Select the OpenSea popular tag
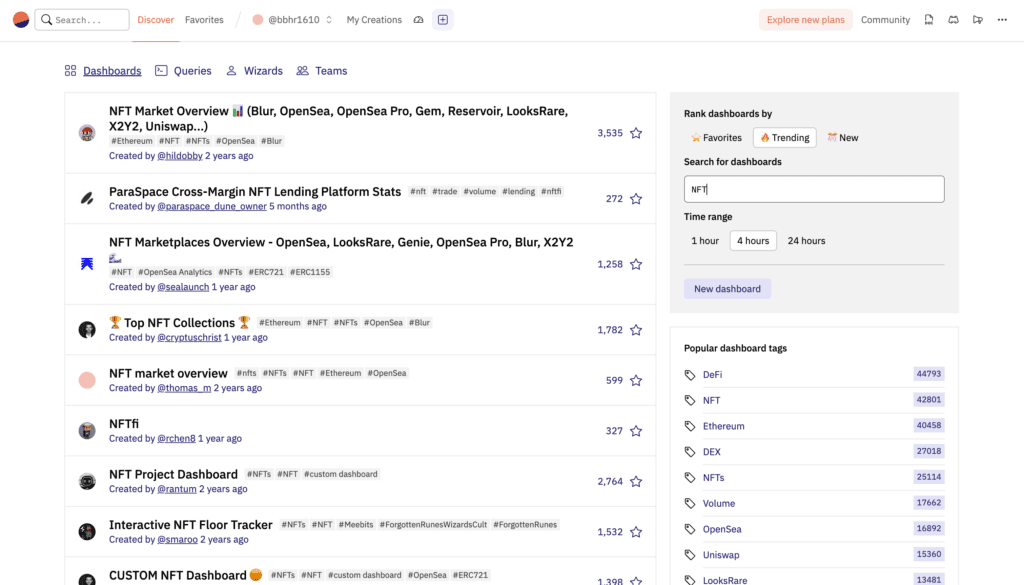This screenshot has width=1024, height=585. [722, 530]
